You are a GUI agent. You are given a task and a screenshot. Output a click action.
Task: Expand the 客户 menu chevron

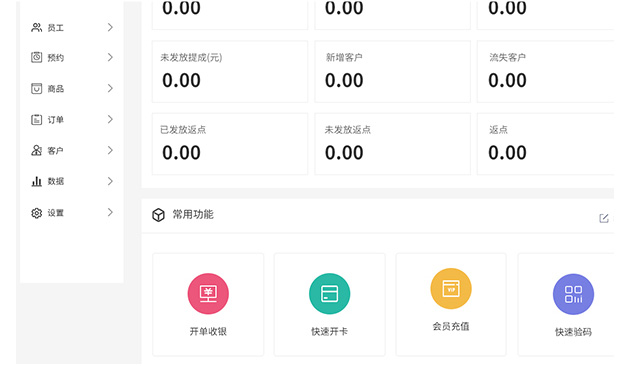[x=110, y=150]
